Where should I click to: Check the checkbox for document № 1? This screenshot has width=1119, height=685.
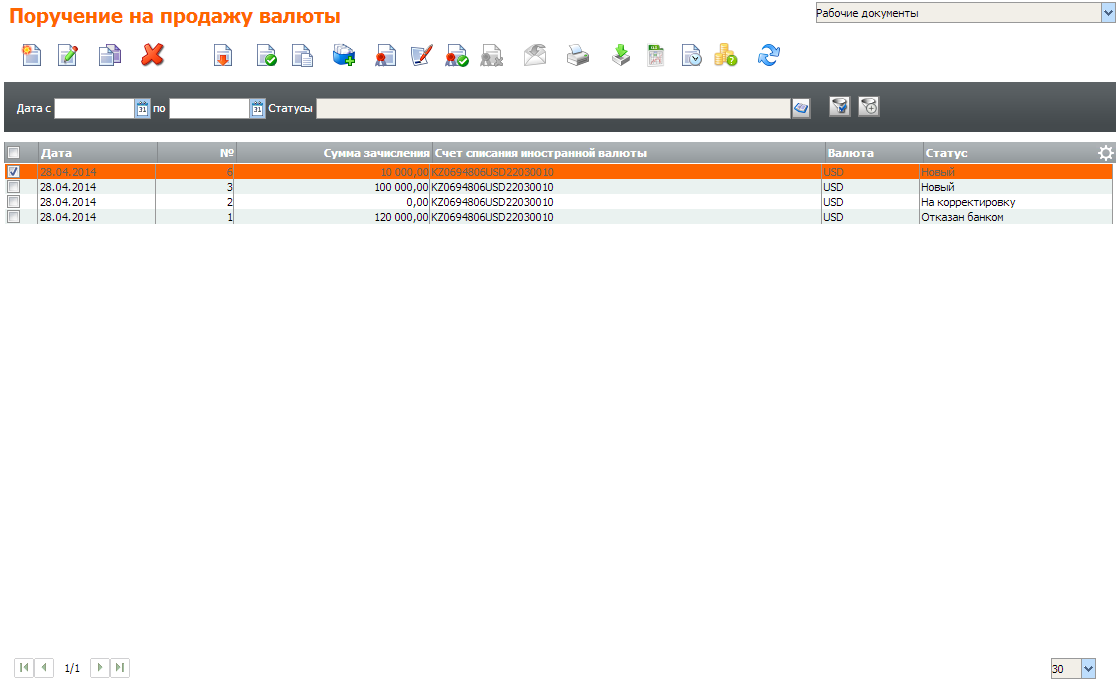point(13,217)
